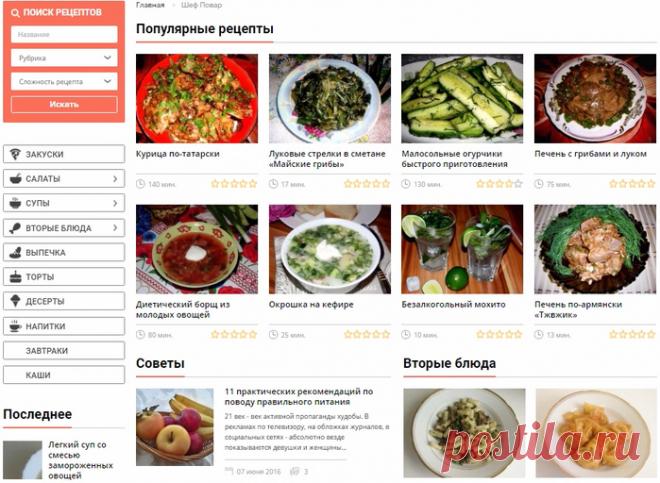Click the Закуски pizza slice icon
The image size is (660, 483).
coord(15,154)
